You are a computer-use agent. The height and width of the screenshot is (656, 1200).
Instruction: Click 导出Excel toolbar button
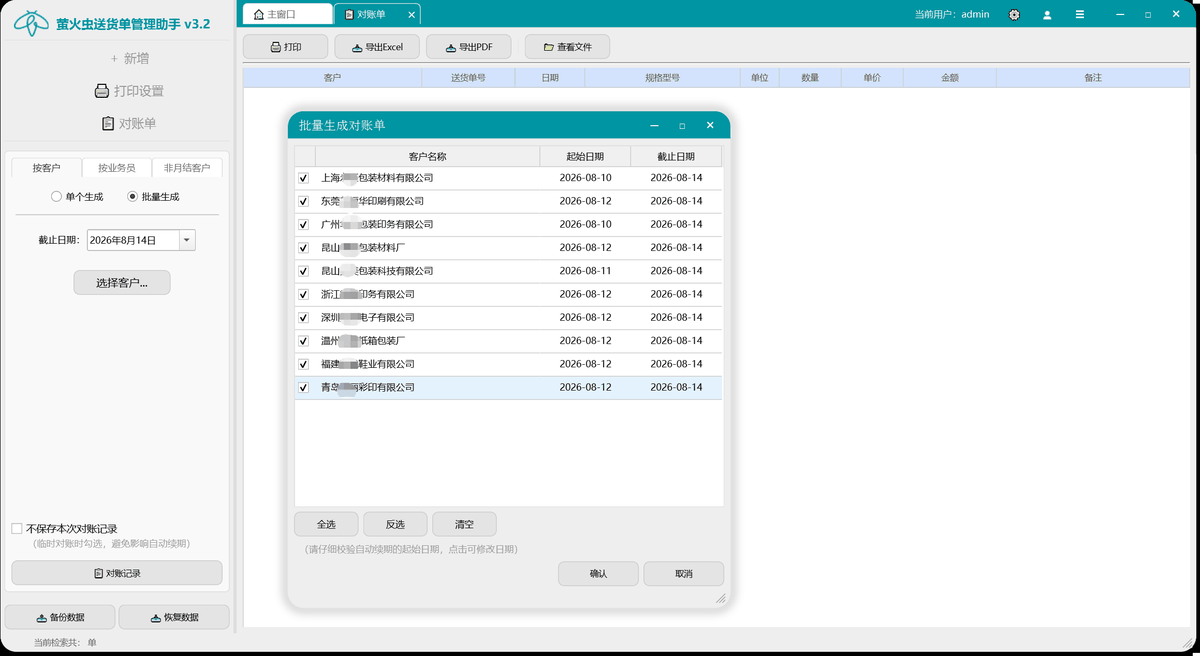(377, 47)
